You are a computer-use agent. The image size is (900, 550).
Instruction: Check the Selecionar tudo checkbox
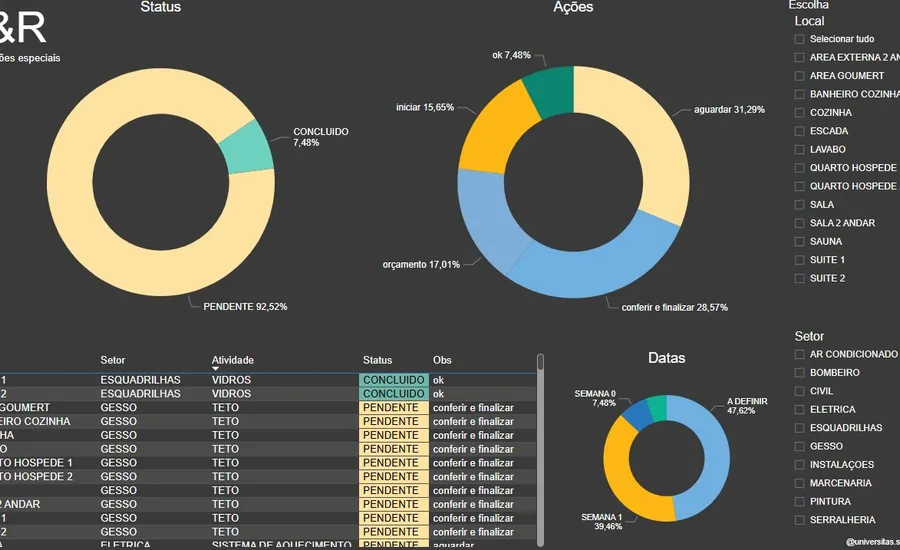799,39
